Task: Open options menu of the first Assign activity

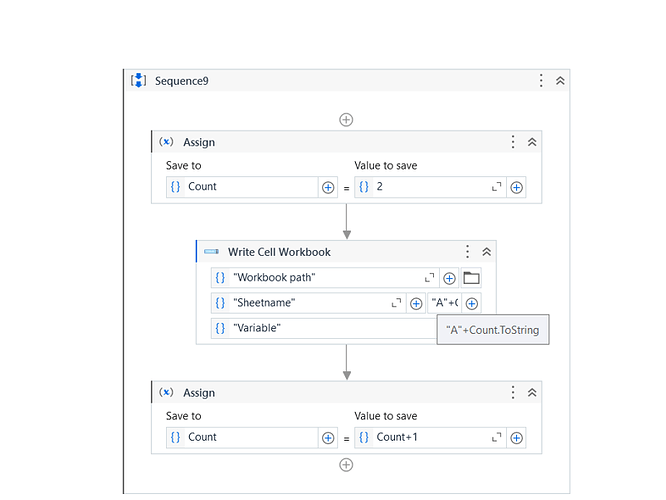Action: point(513,142)
